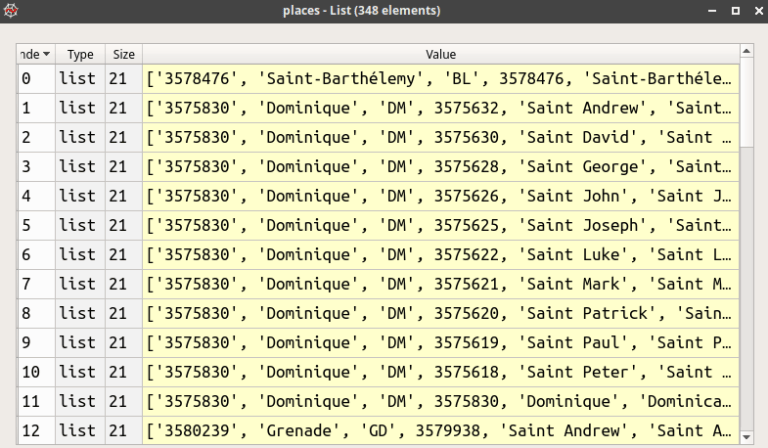Click the size 21 cell in row 9

(x=124, y=343)
